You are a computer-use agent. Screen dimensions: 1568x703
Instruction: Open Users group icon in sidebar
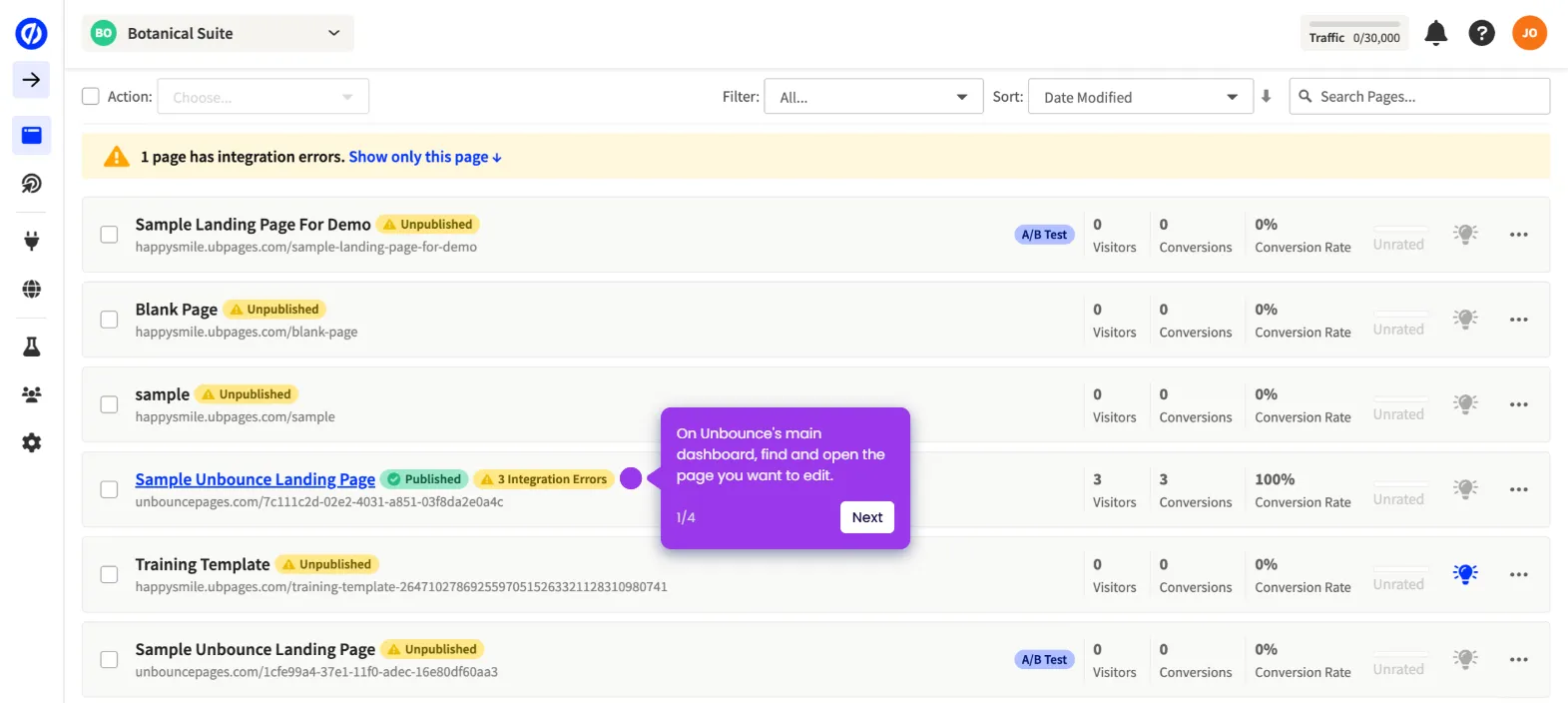32,394
